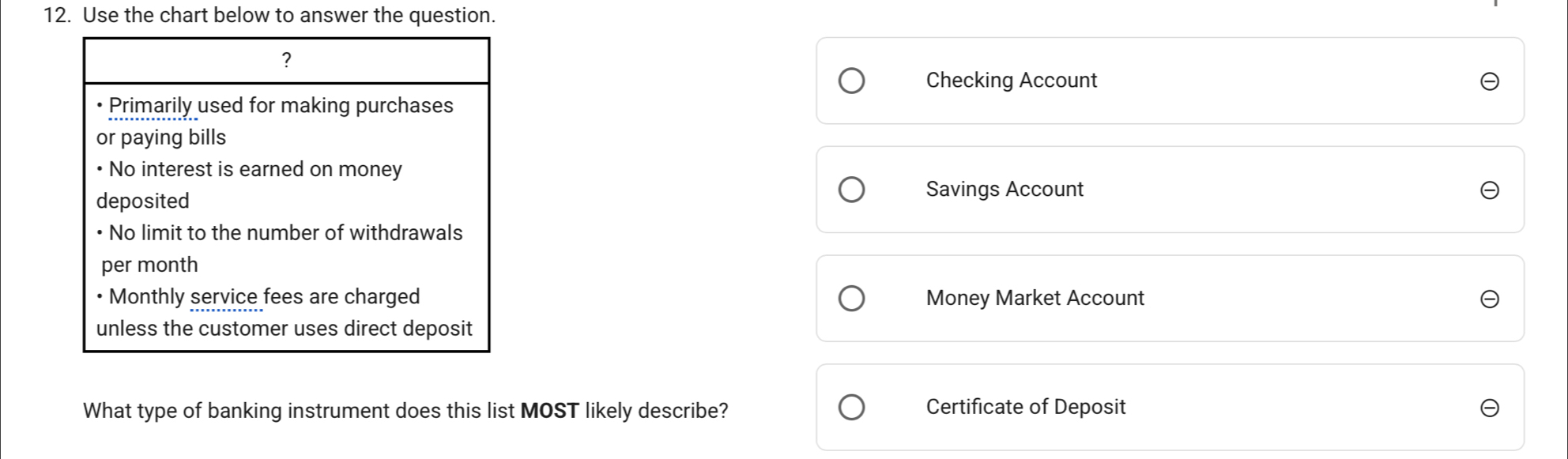Click the underlined word service in chart
This screenshot has width=1568, height=459.
(224, 297)
